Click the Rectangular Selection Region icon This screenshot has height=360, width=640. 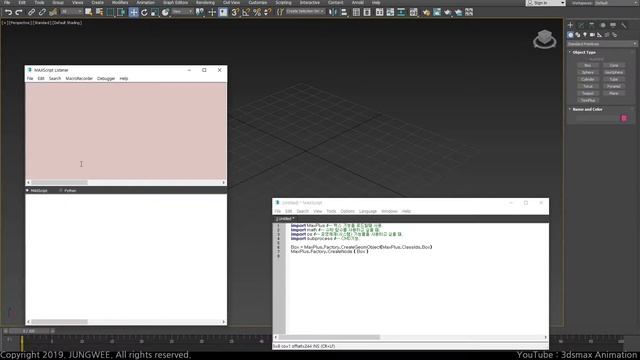point(110,12)
